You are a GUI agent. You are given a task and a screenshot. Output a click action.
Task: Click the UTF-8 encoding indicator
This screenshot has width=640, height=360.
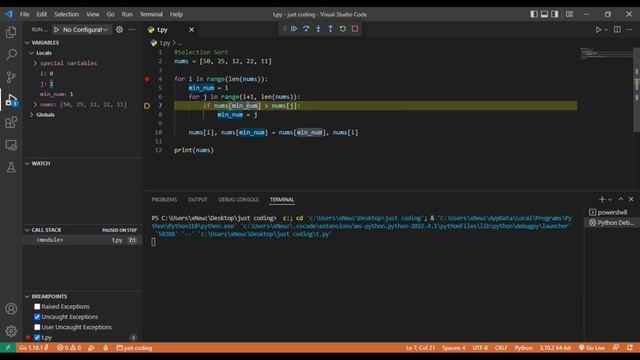pos(480,348)
